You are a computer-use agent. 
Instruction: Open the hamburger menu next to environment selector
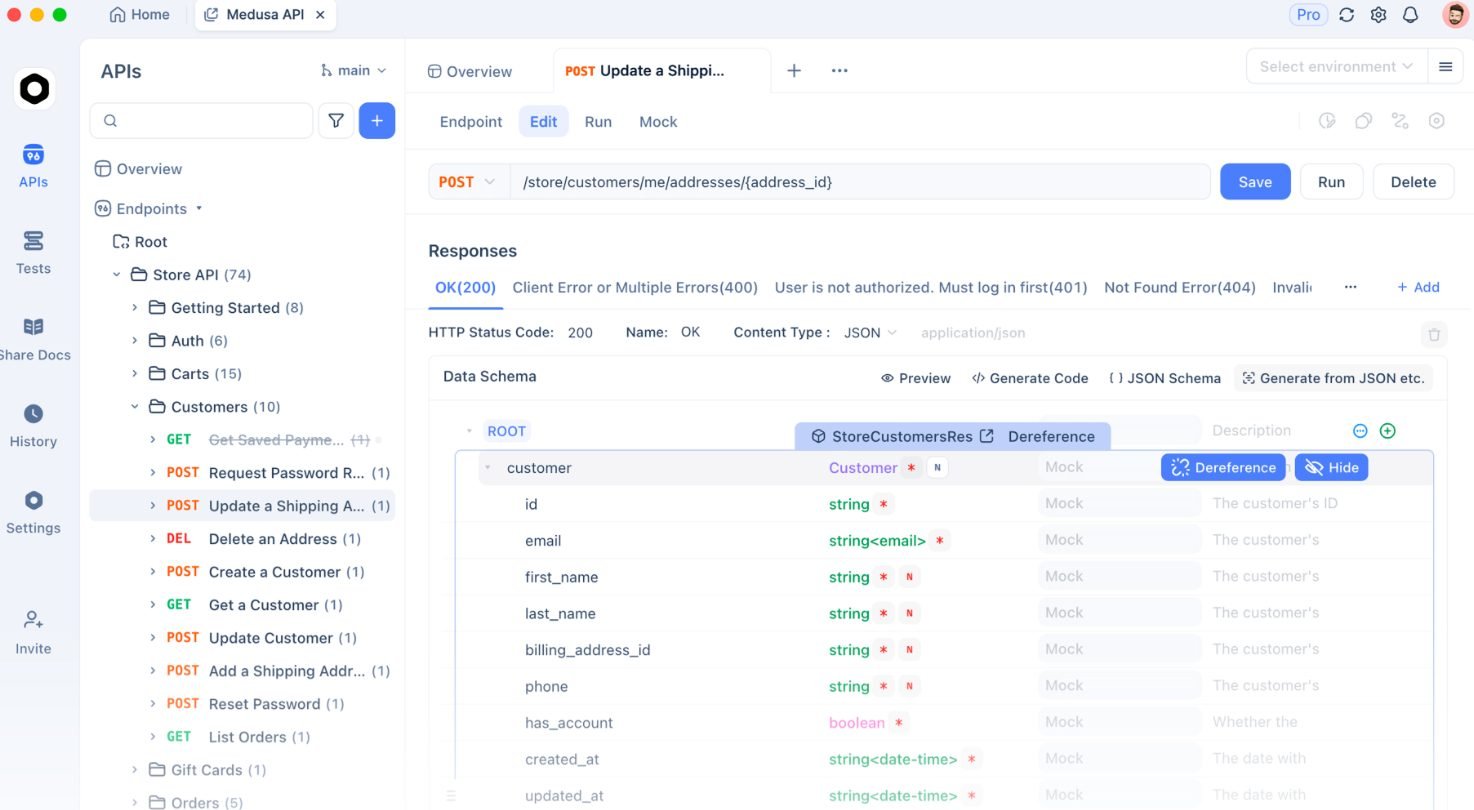[1445, 67]
